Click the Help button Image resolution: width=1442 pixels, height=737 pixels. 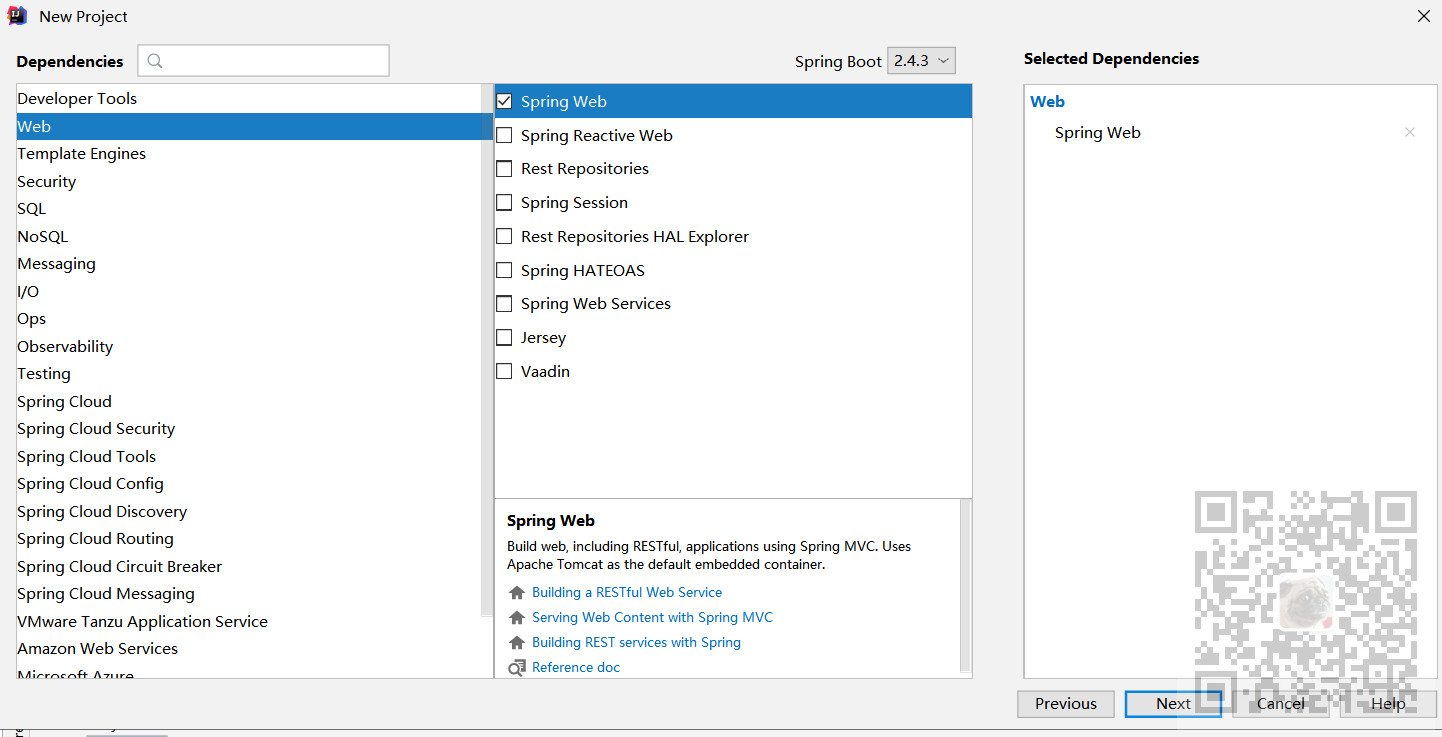tap(1388, 704)
